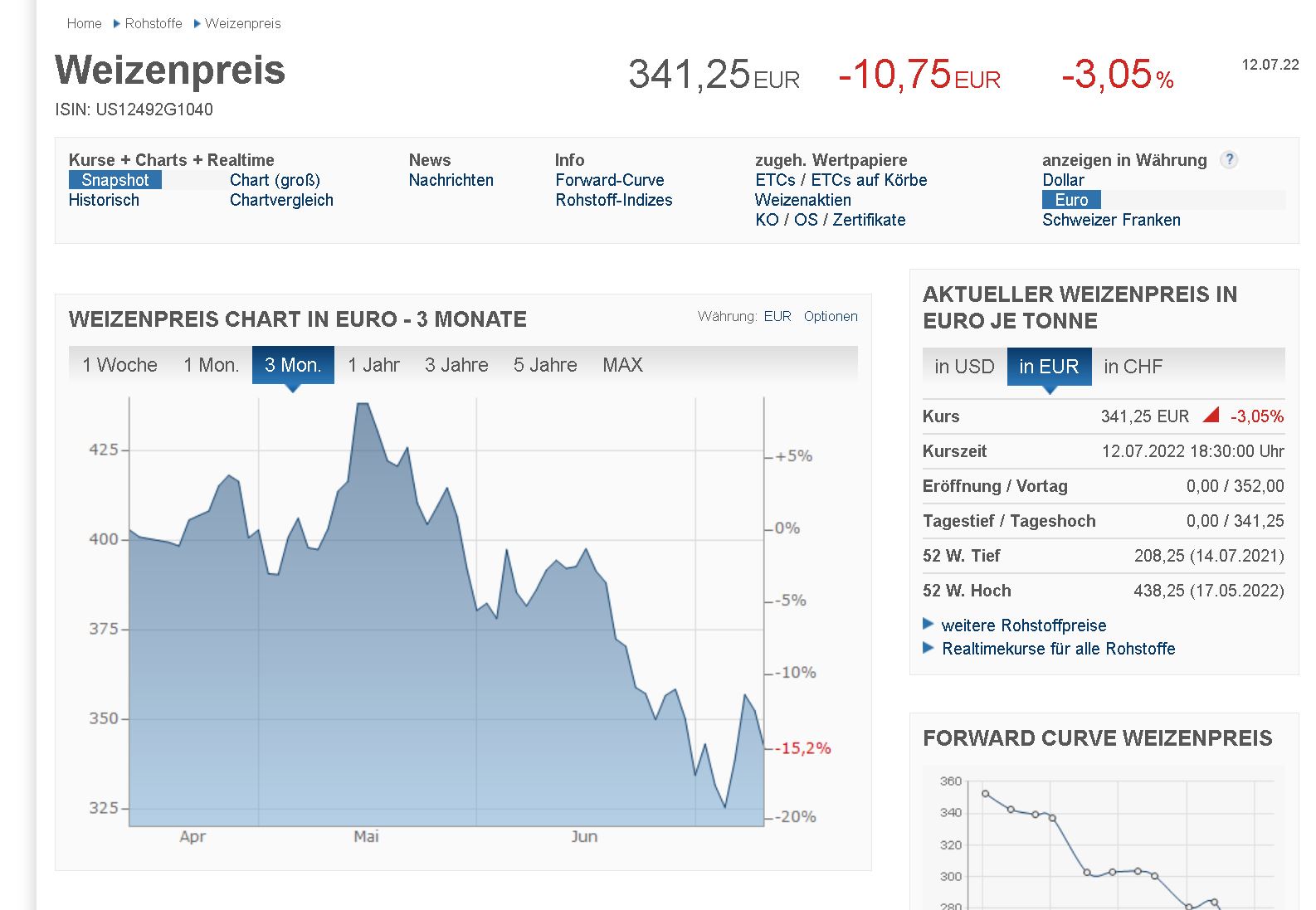The height and width of the screenshot is (910, 1316).
Task: Open the Forward-Curve info link
Action: click(609, 180)
